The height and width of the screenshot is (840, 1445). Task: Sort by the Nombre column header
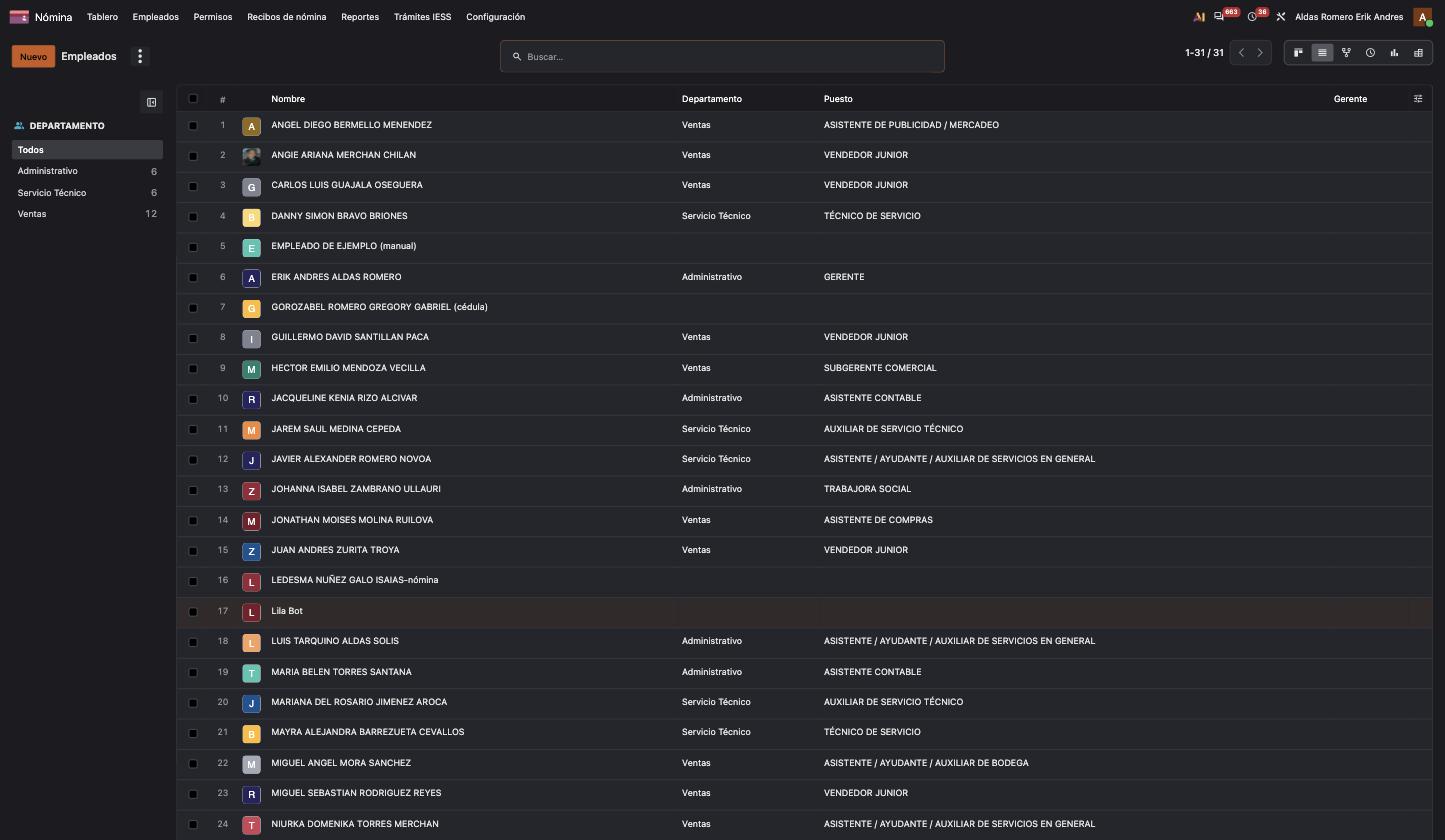tap(288, 99)
